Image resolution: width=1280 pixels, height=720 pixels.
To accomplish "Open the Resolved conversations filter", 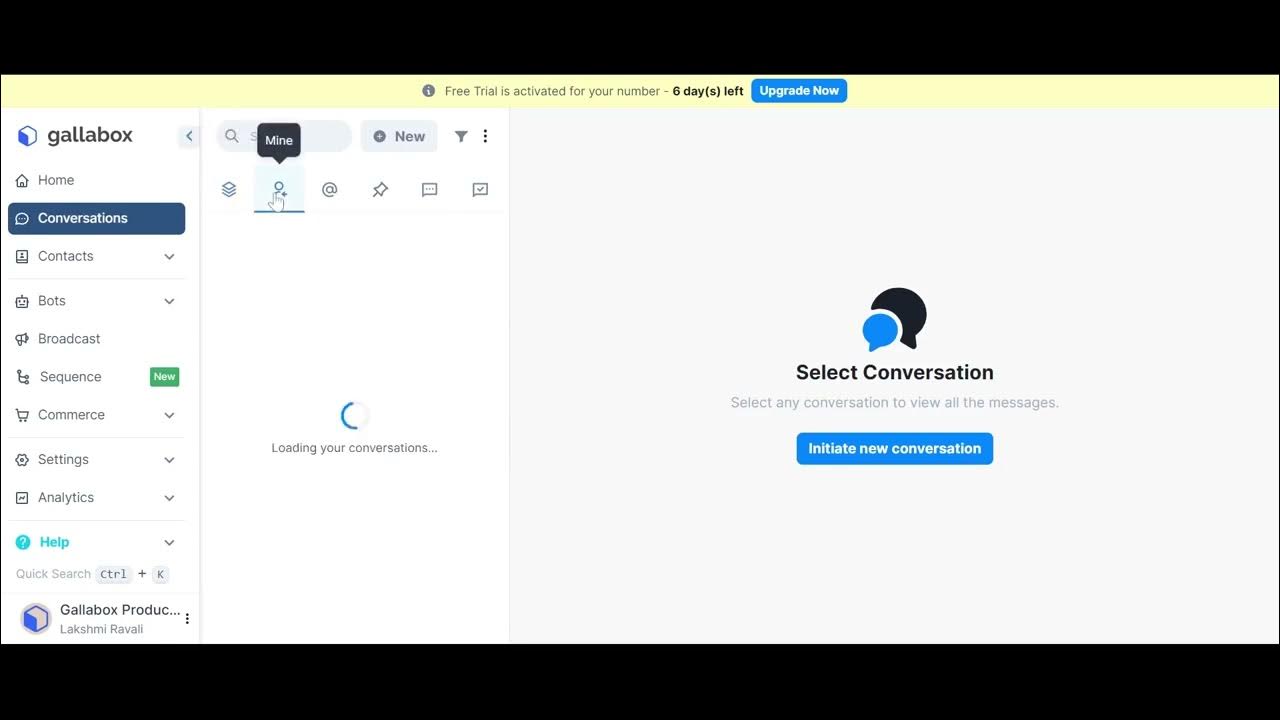I will (480, 189).
